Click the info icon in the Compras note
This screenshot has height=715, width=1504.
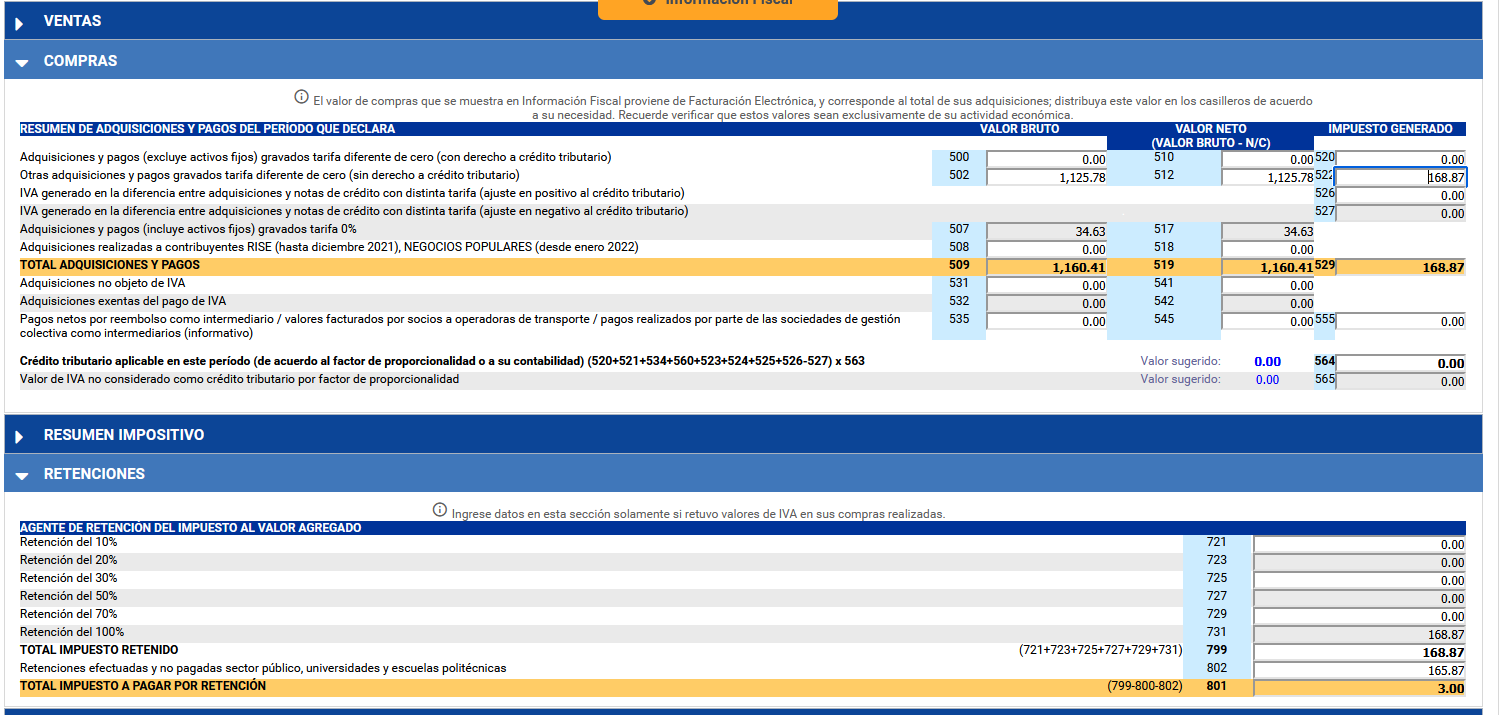point(301,97)
